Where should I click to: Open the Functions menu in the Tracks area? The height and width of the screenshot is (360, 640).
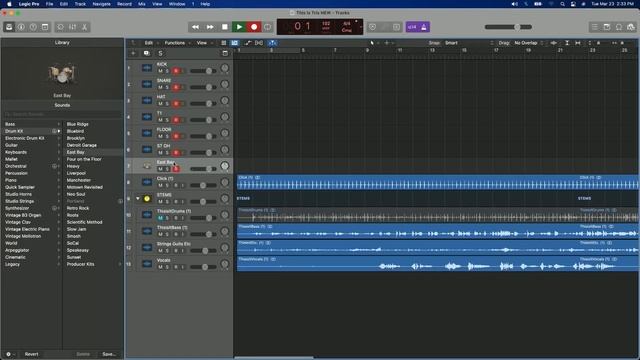[x=175, y=43]
